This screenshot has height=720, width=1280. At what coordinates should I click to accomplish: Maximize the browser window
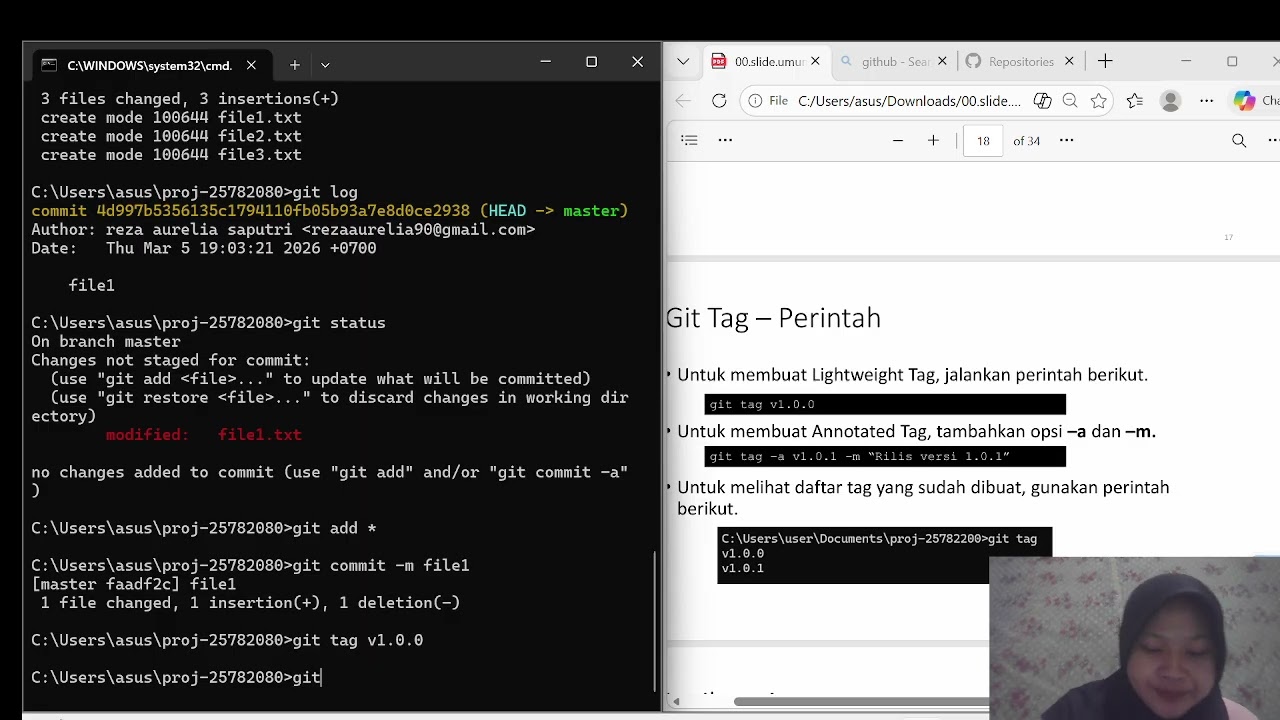pyautogui.click(x=1232, y=61)
